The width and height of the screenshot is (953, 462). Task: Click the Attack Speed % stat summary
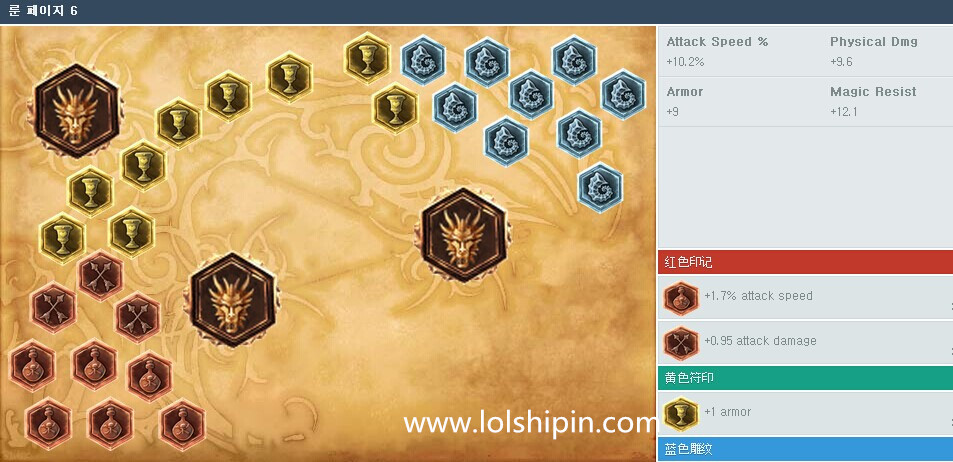pyautogui.click(x=717, y=51)
